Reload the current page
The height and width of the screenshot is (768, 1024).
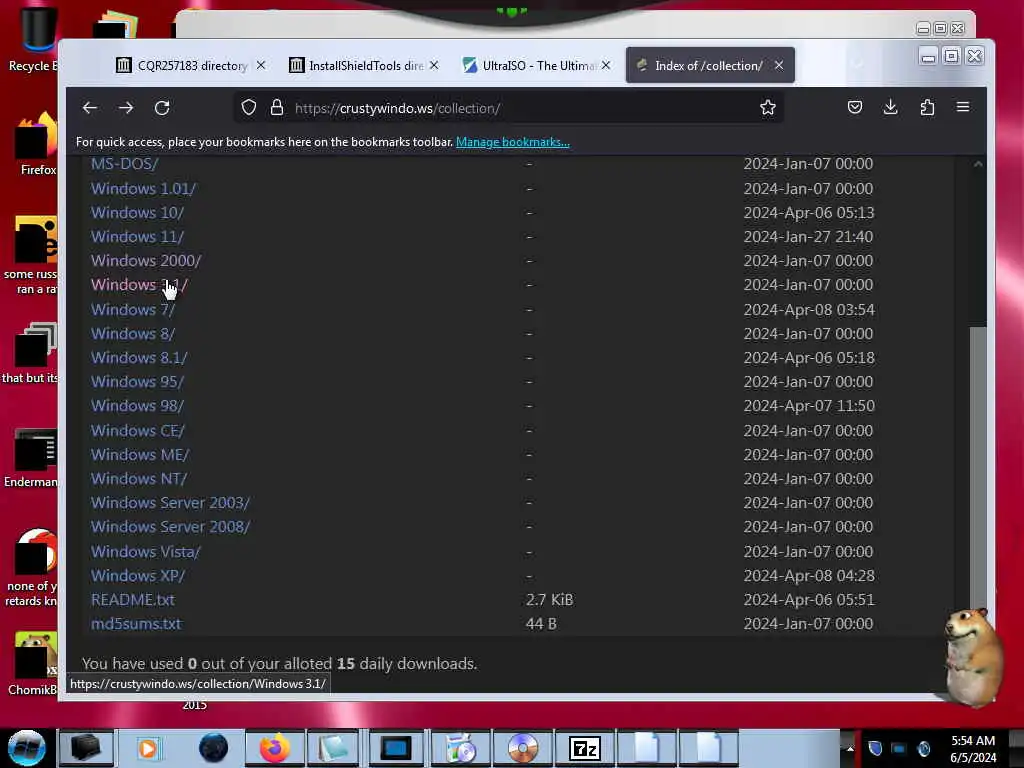pos(162,108)
